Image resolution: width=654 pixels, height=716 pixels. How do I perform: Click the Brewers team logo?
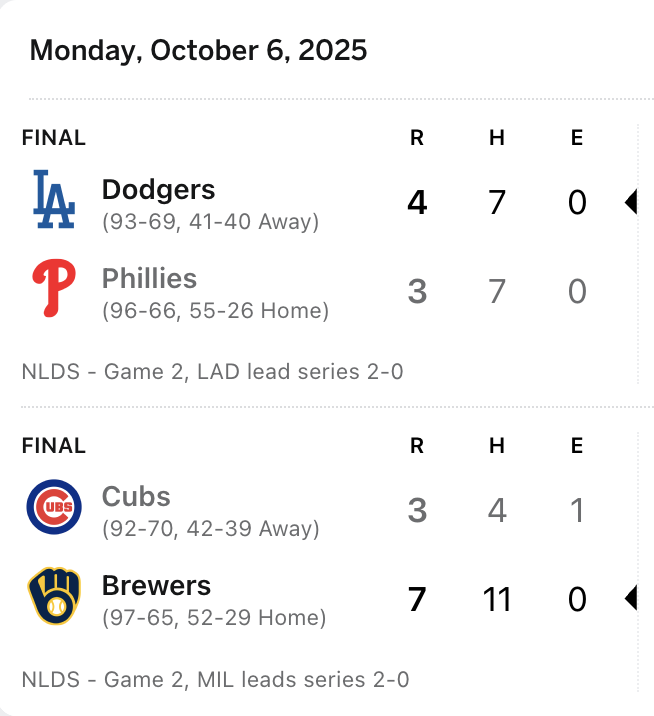53,596
